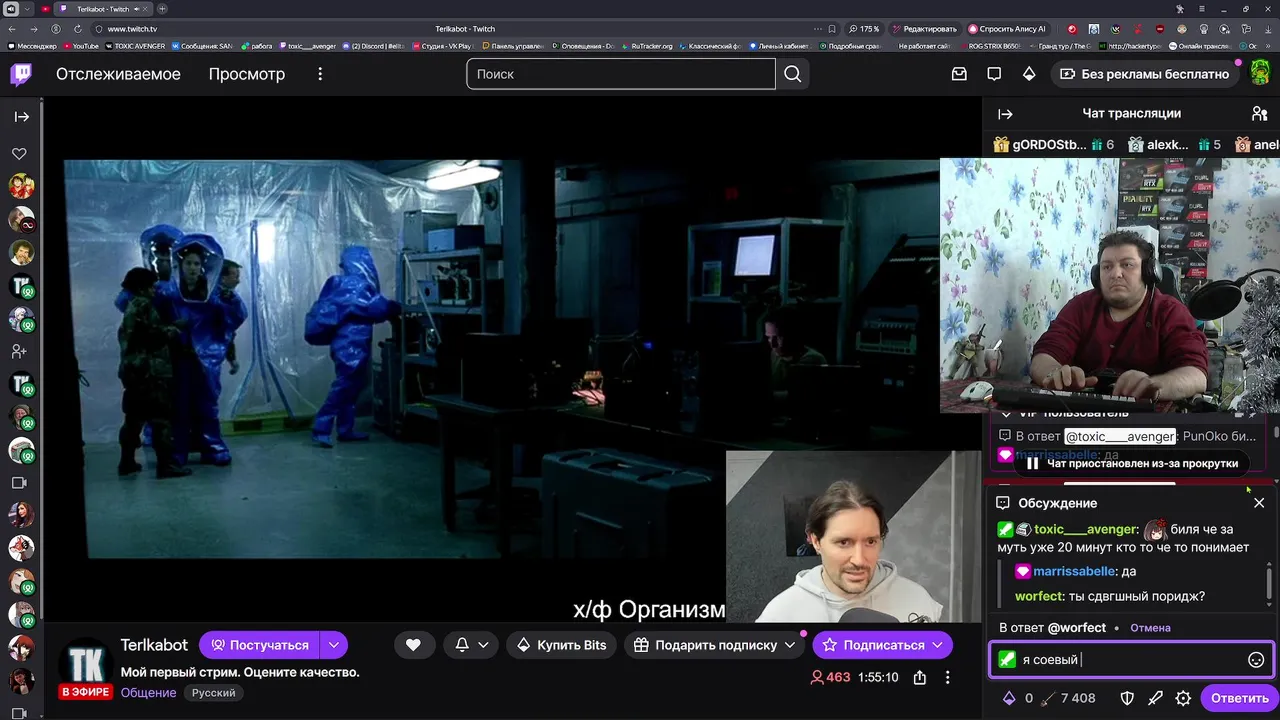Click the Постучаться button
This screenshot has height=720, width=1280.
click(259, 645)
